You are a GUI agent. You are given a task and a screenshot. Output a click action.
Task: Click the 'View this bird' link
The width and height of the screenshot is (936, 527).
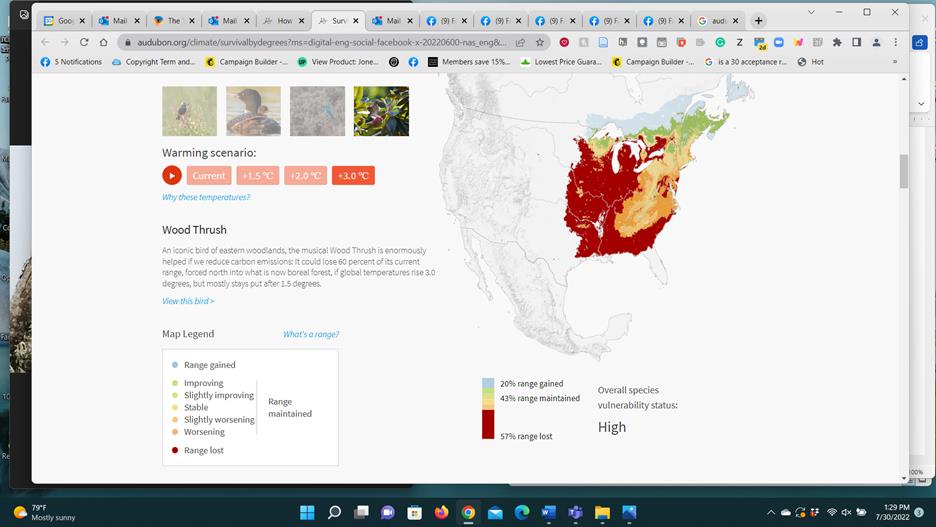pos(188,301)
